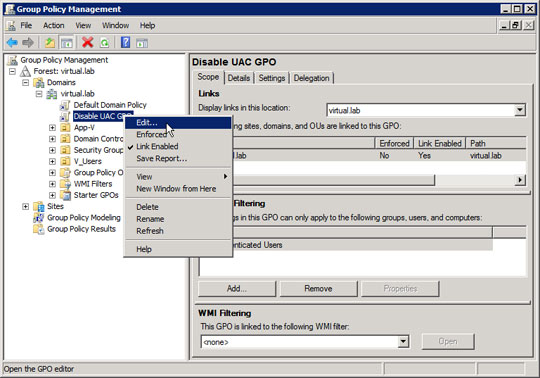Choose Edit... from the context menu
The image size is (540, 378).
[x=178, y=123]
